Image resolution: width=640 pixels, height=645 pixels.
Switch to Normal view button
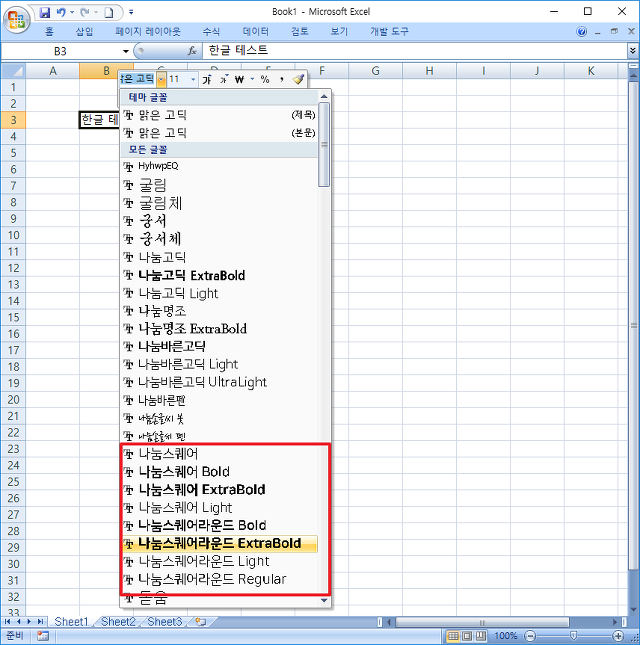tap(453, 636)
